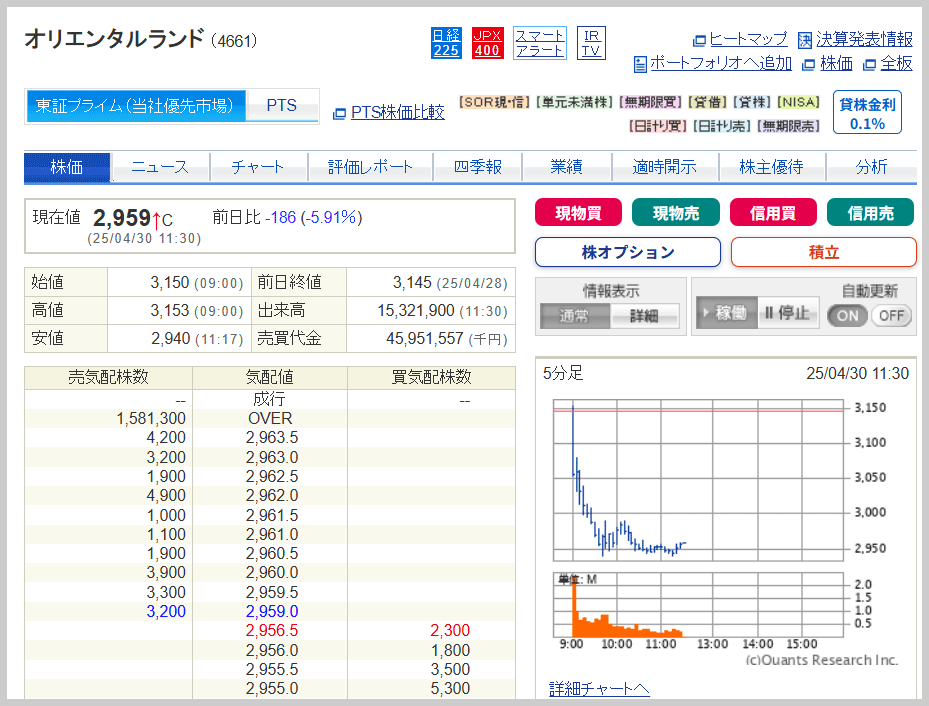This screenshot has width=929, height=706.
Task: Open the 四季報 tab
Action: (478, 167)
